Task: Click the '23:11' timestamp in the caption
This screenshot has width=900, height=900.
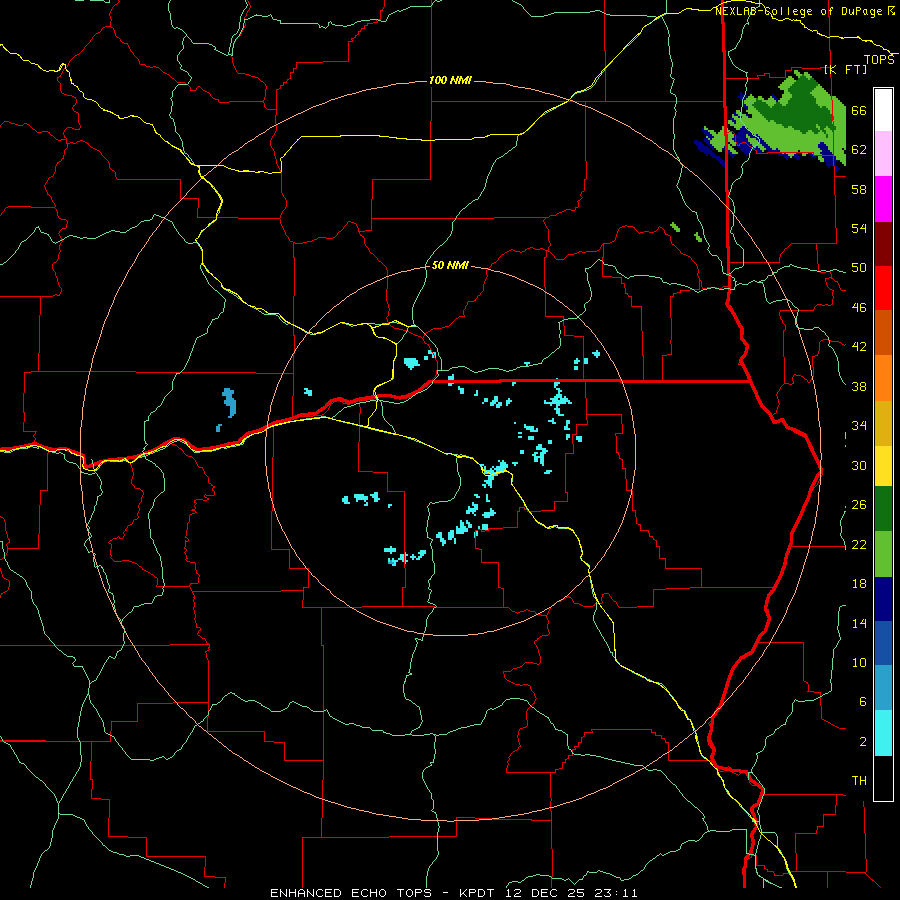Action: click(x=614, y=893)
